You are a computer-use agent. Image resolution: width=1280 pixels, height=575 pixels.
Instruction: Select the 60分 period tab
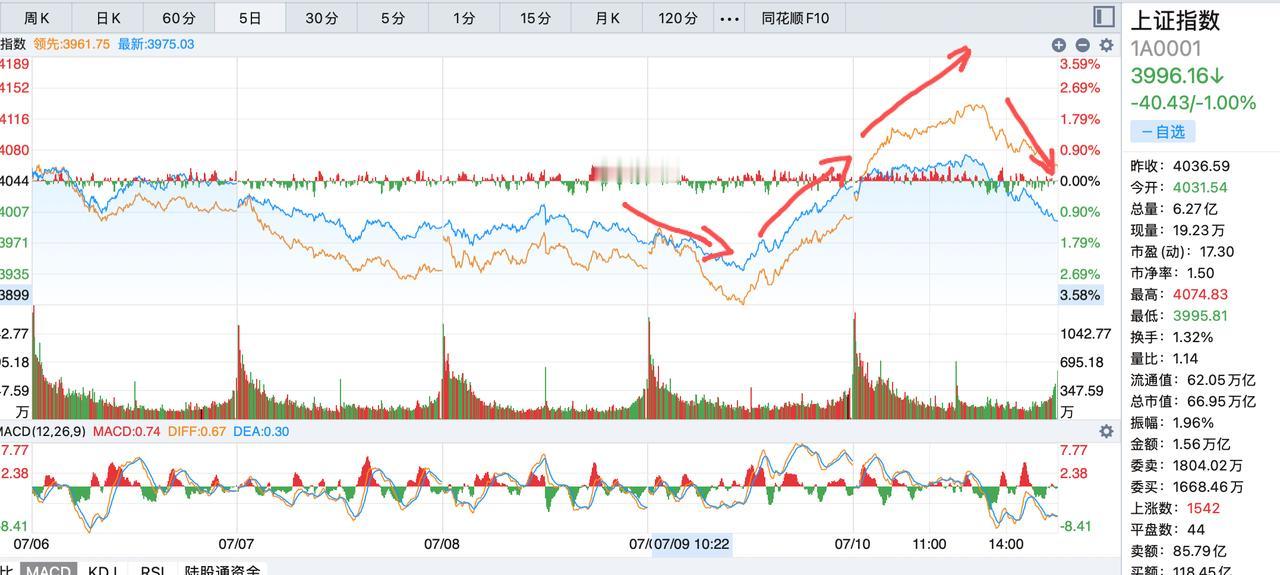[179, 18]
